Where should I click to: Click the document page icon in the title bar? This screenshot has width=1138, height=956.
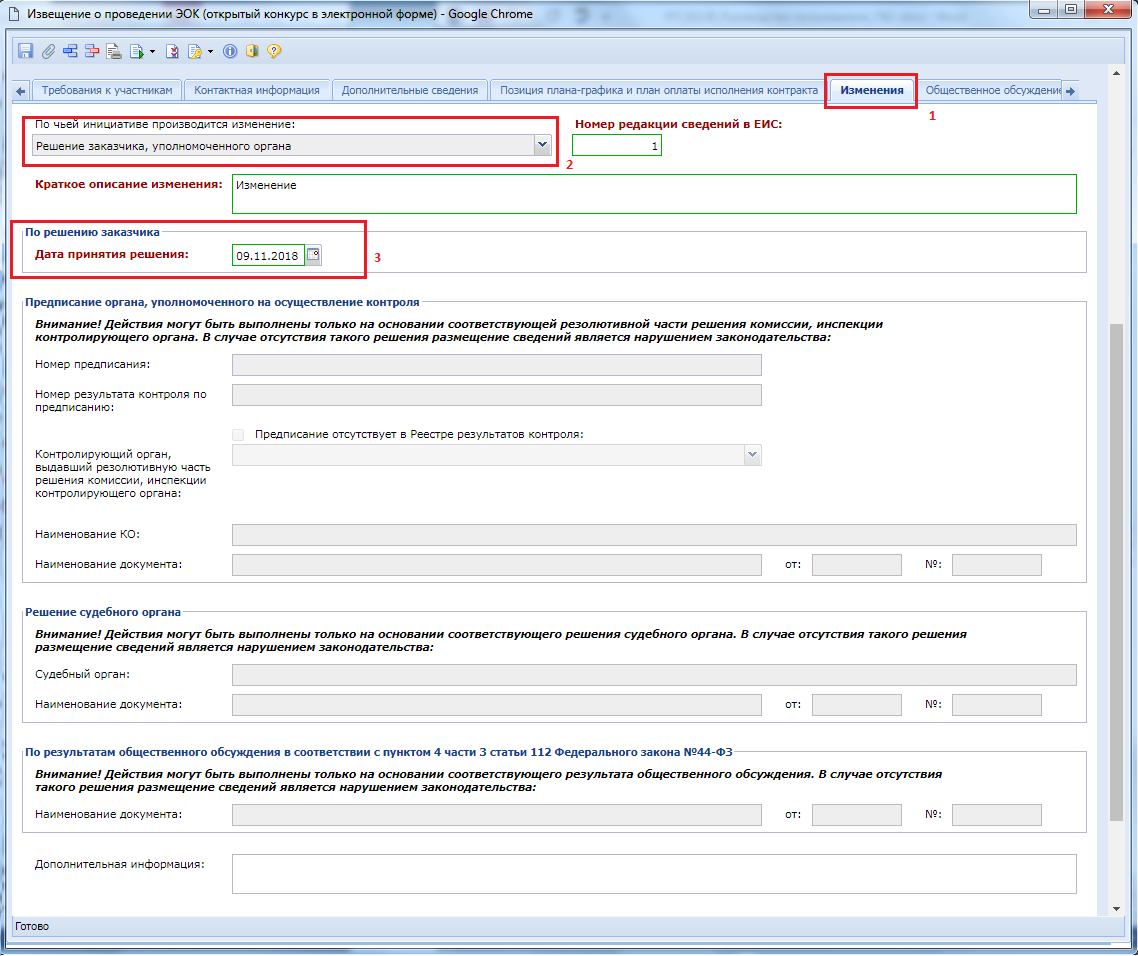click(x=13, y=14)
